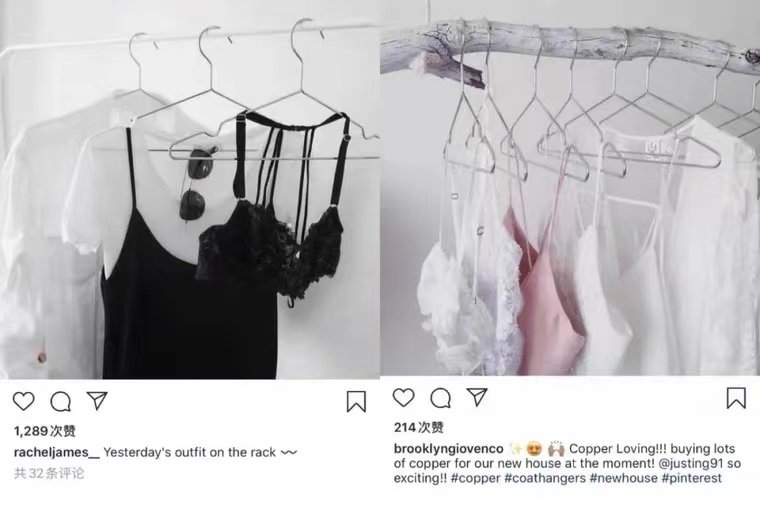This screenshot has width=760, height=506.
Task: View all 32 comments link
Action: click(x=49, y=473)
